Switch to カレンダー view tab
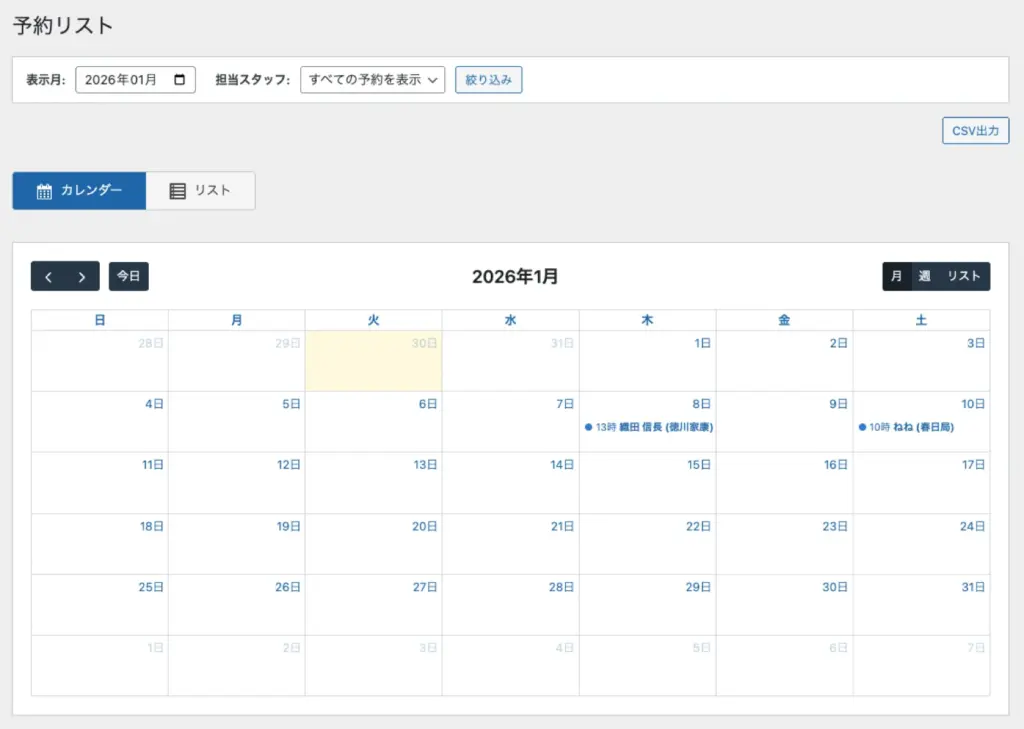Image resolution: width=1024 pixels, height=729 pixels. (79, 191)
